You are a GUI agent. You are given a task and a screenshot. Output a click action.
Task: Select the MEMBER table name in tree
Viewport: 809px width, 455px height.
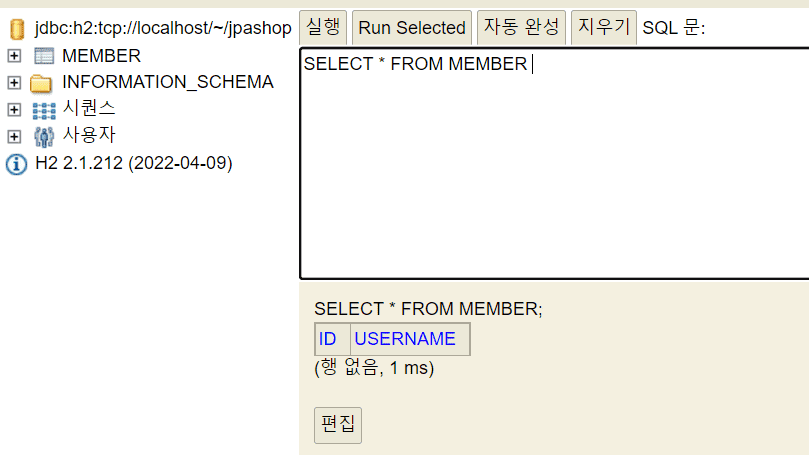[101, 56]
